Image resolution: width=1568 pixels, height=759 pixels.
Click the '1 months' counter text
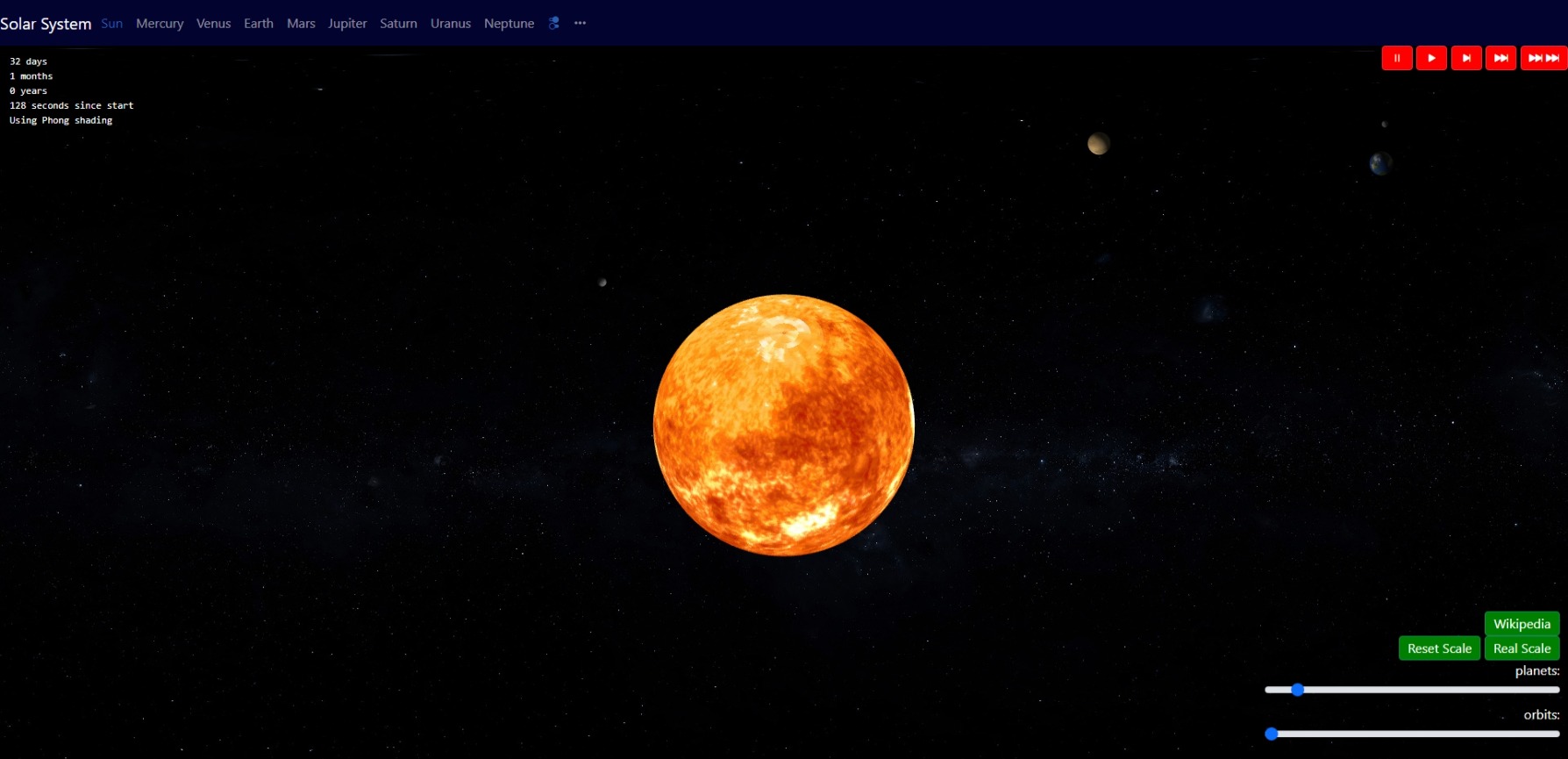(31, 76)
